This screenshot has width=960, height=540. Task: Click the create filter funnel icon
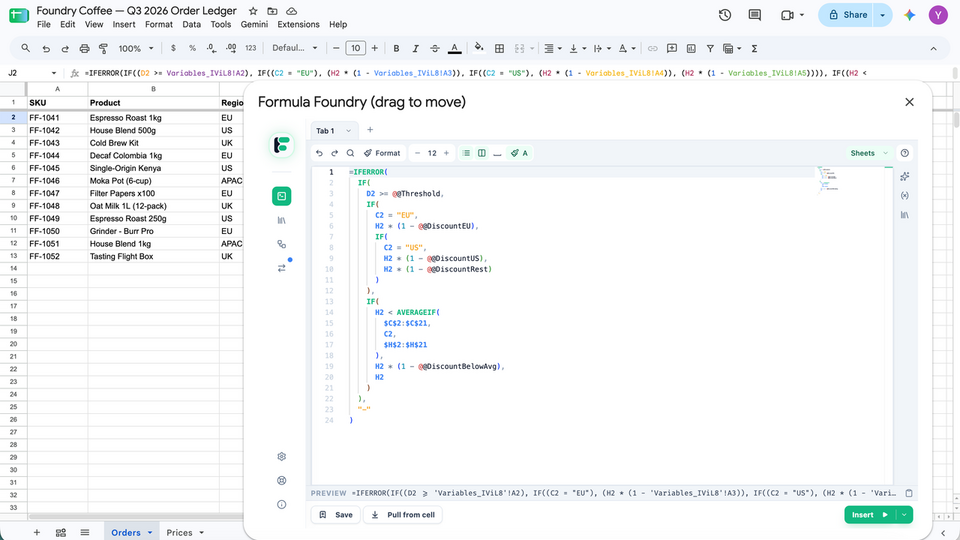(x=710, y=48)
